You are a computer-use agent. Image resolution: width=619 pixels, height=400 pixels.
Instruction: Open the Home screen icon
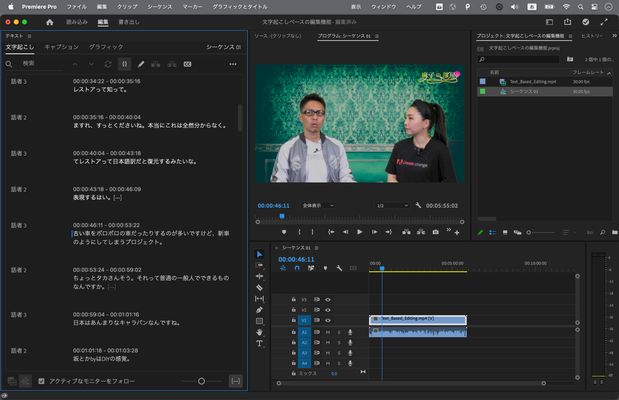(x=50, y=21)
